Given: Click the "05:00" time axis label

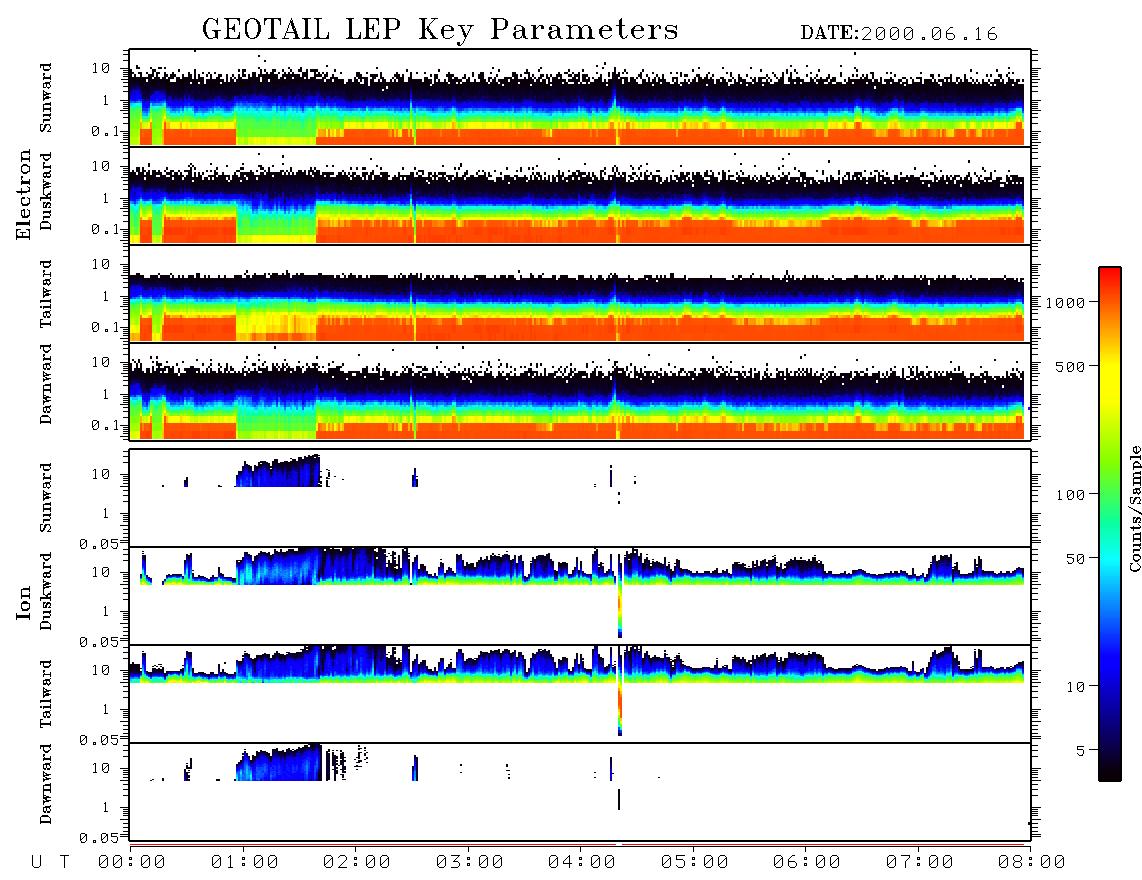Looking at the screenshot, I should tap(695, 863).
